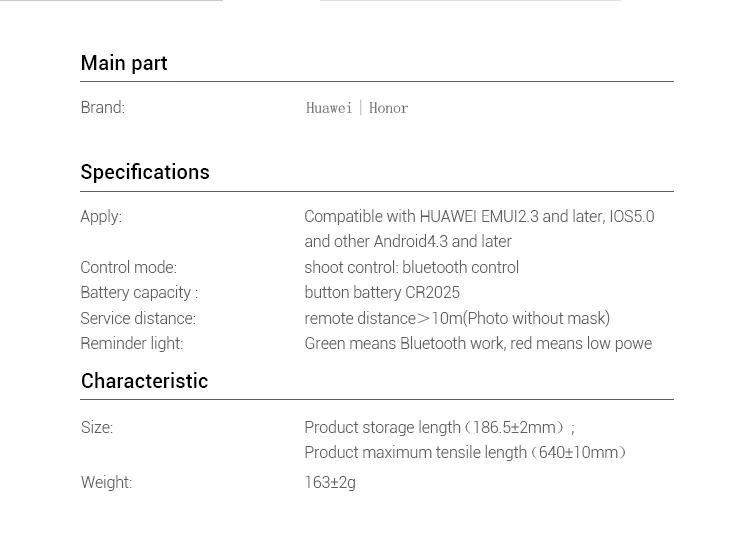
Task: Click the Service distance: label
Action: [x=138, y=318]
